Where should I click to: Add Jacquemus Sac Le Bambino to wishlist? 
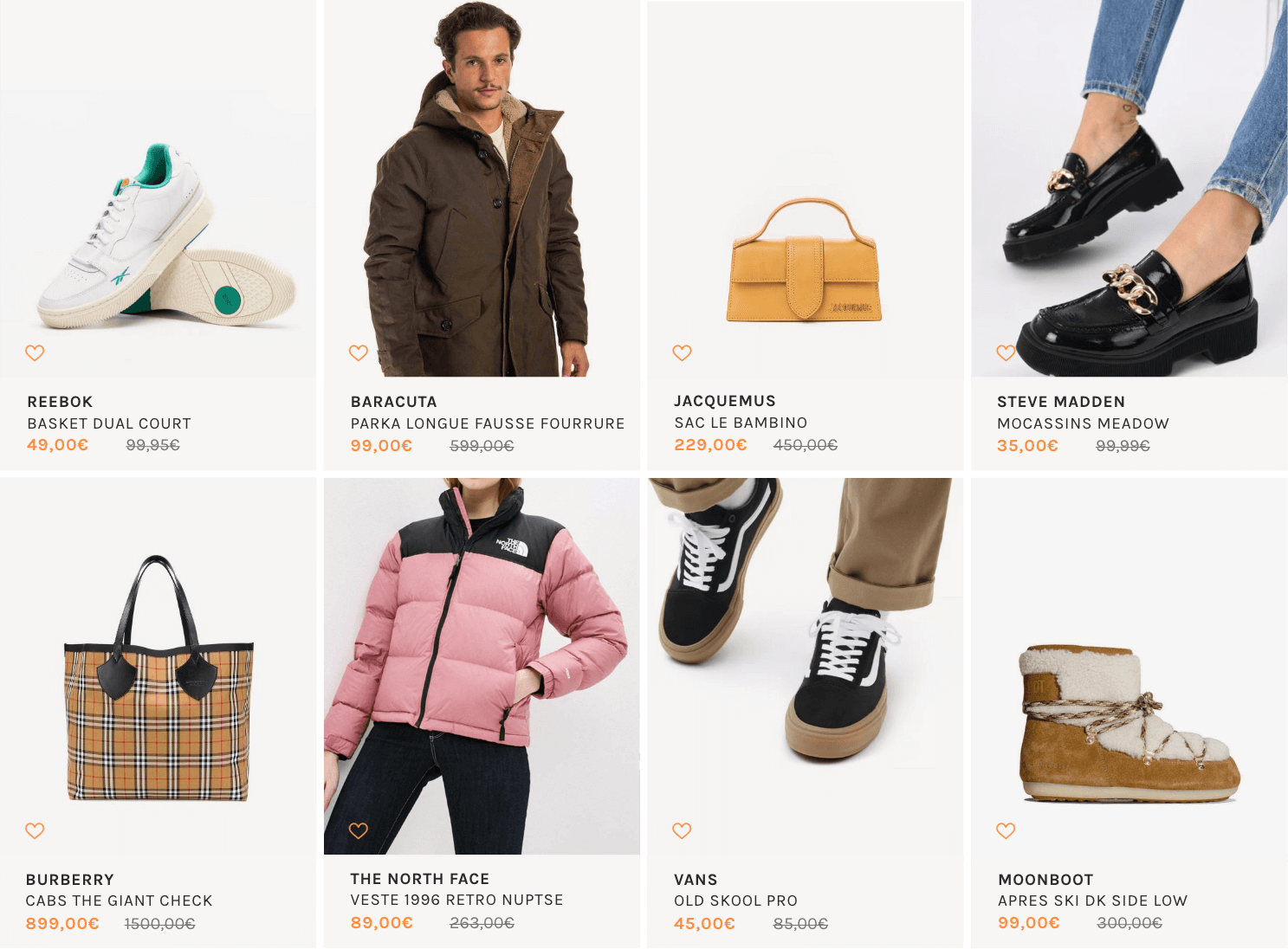pos(683,352)
